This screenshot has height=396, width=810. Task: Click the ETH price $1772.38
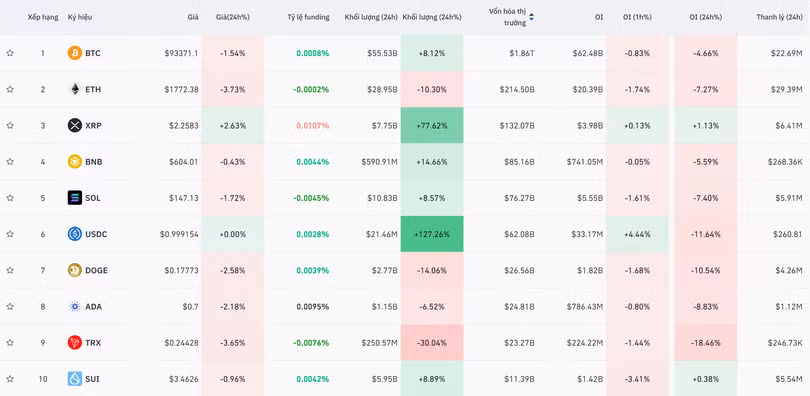[181, 89]
